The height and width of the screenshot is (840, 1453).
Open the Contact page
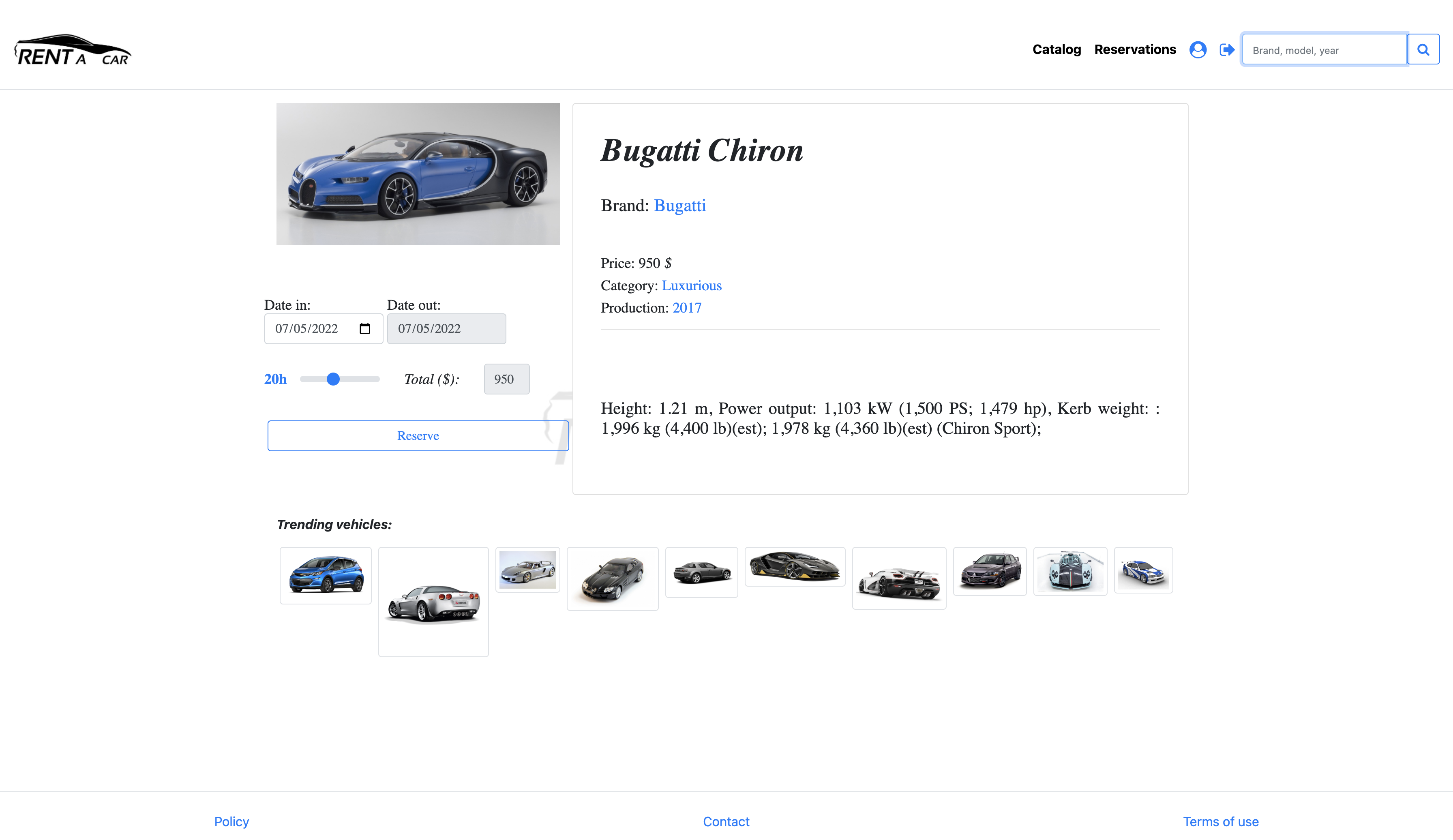click(726, 821)
